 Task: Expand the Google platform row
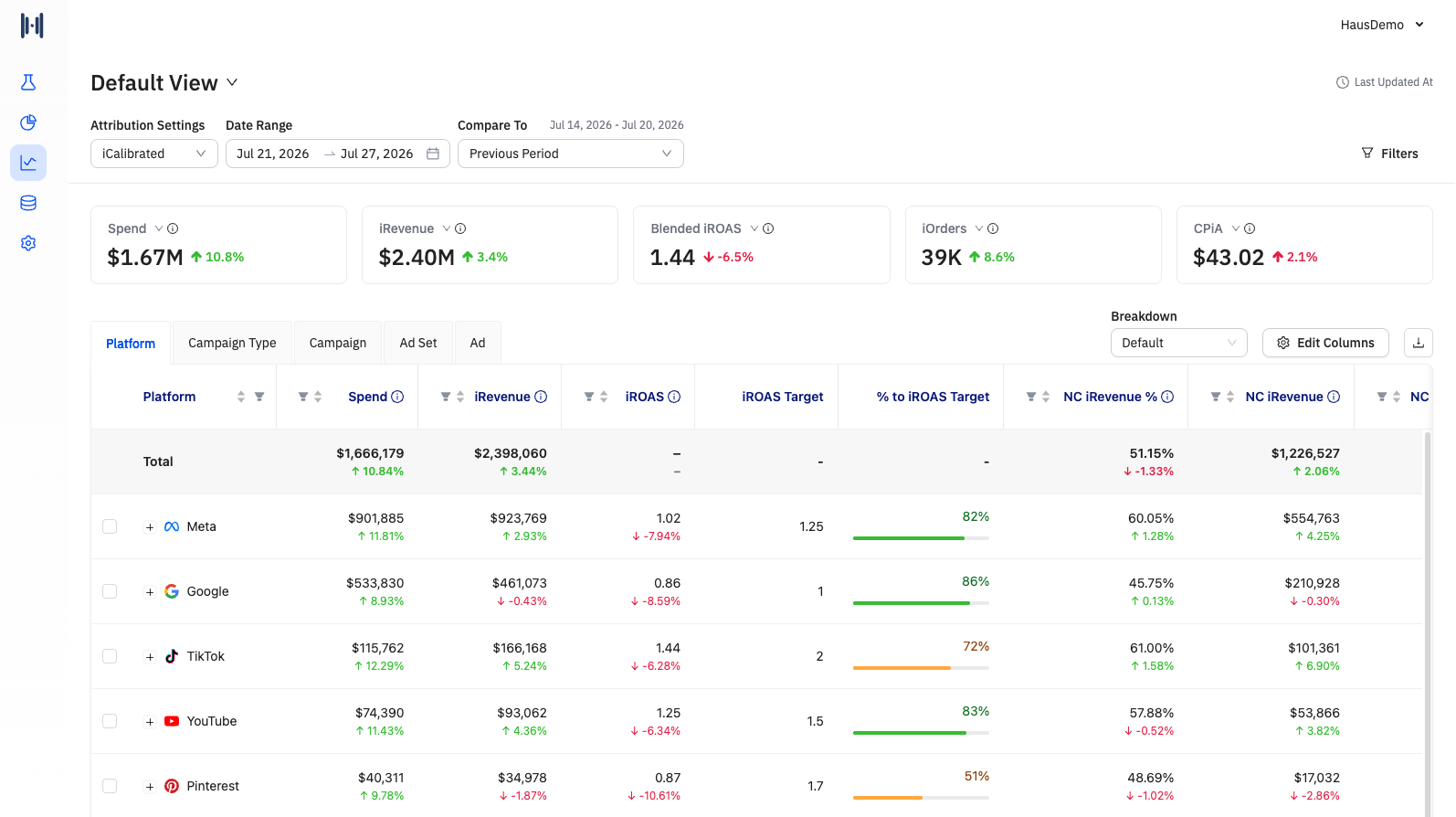(150, 592)
